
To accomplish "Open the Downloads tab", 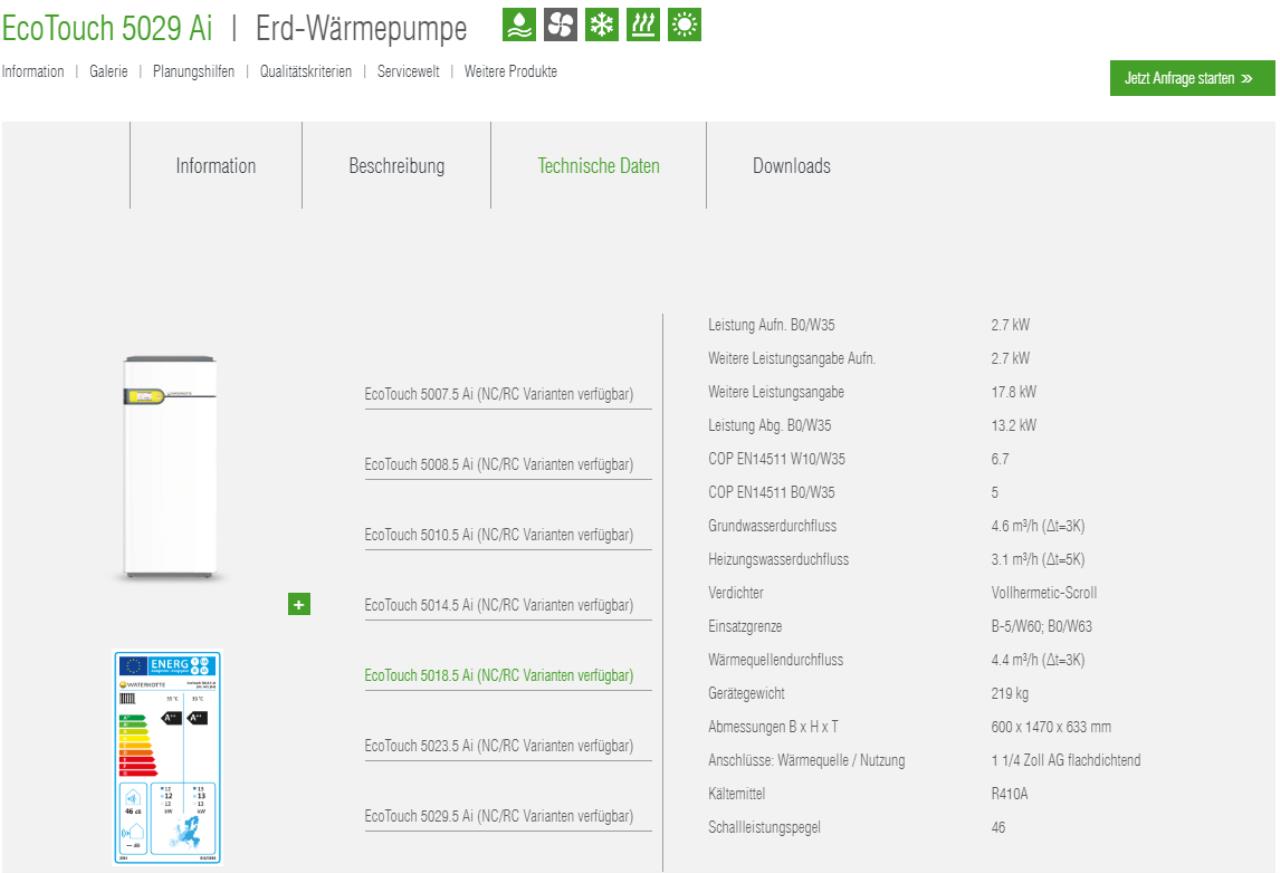I will [x=791, y=166].
